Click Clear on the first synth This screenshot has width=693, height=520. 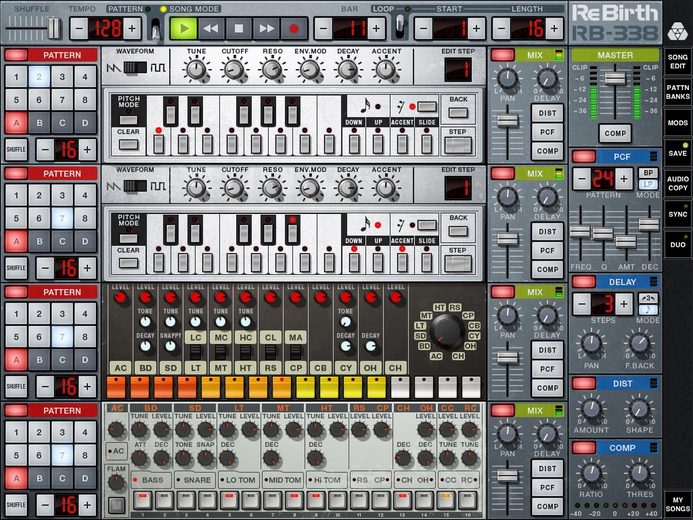click(129, 144)
